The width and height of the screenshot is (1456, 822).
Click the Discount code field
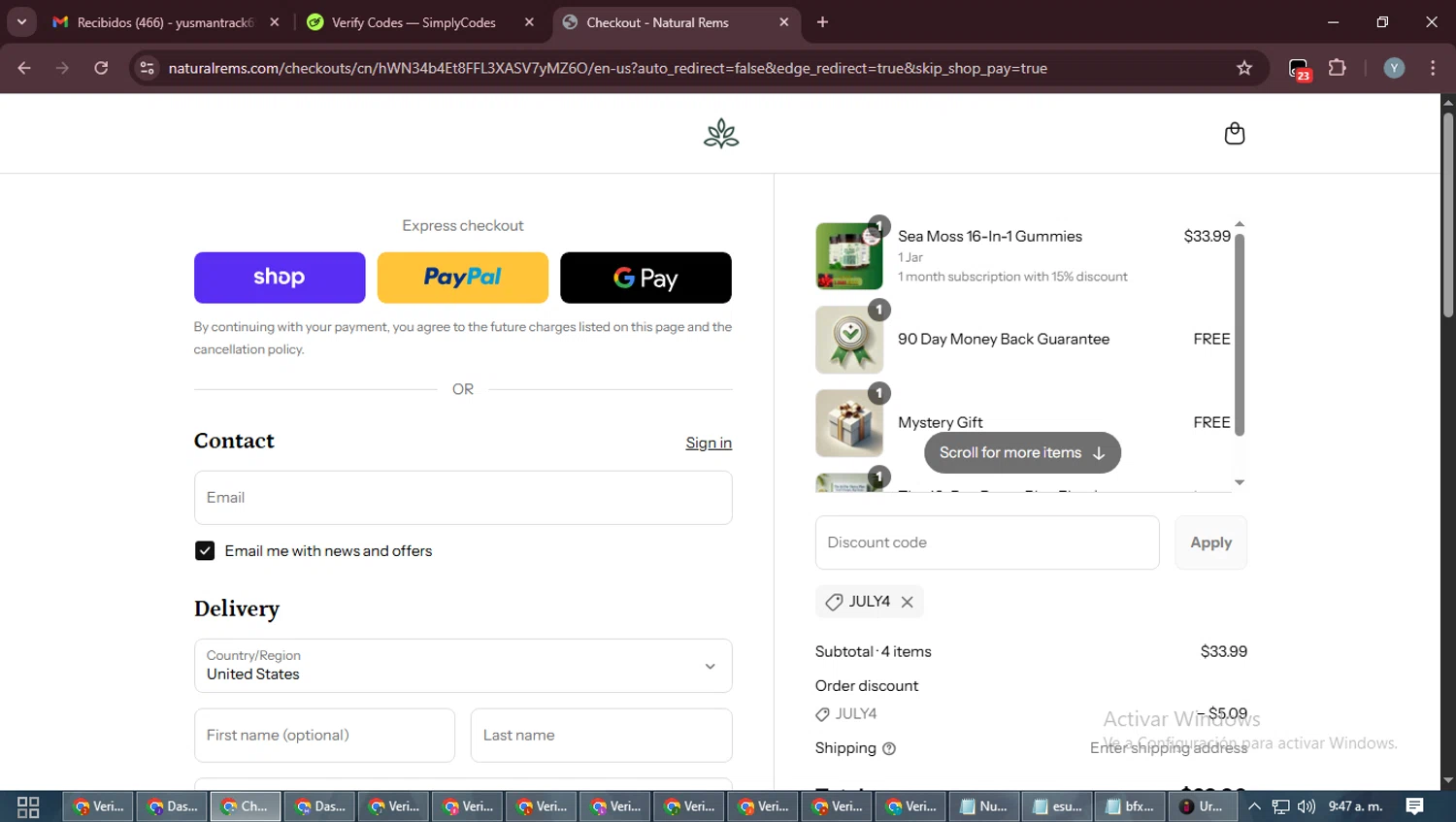(x=987, y=543)
